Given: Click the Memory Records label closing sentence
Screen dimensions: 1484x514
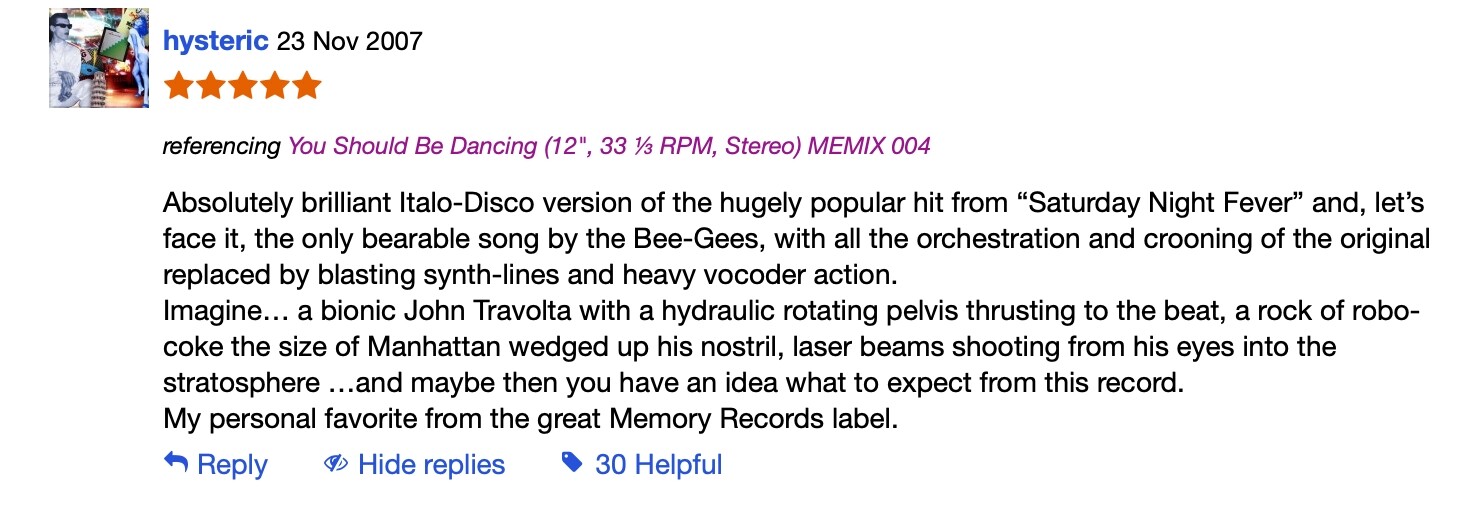Looking at the screenshot, I should [530, 418].
